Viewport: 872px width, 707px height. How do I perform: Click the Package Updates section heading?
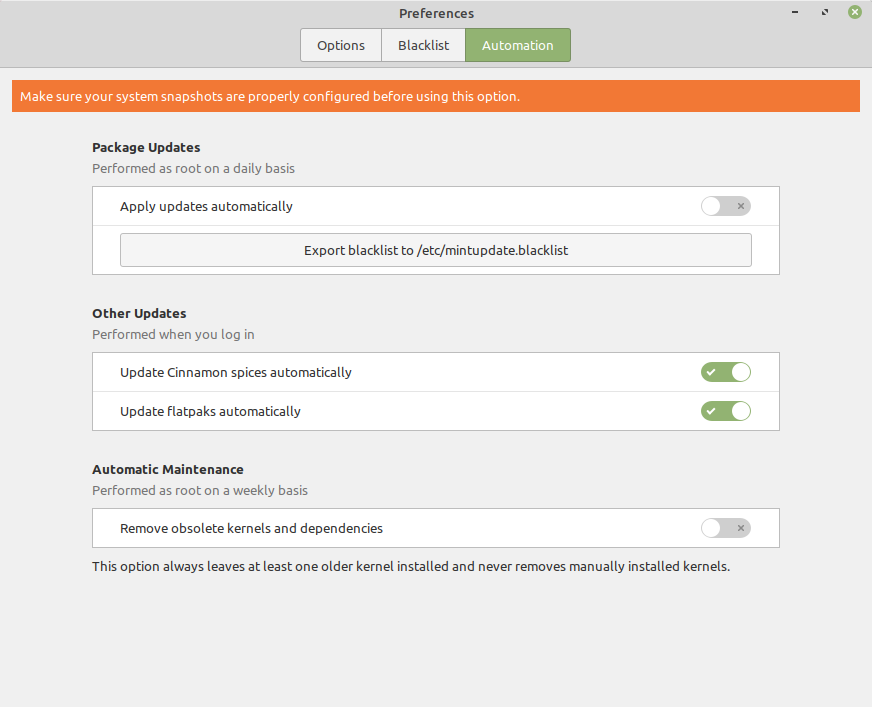pyautogui.click(x=146, y=147)
